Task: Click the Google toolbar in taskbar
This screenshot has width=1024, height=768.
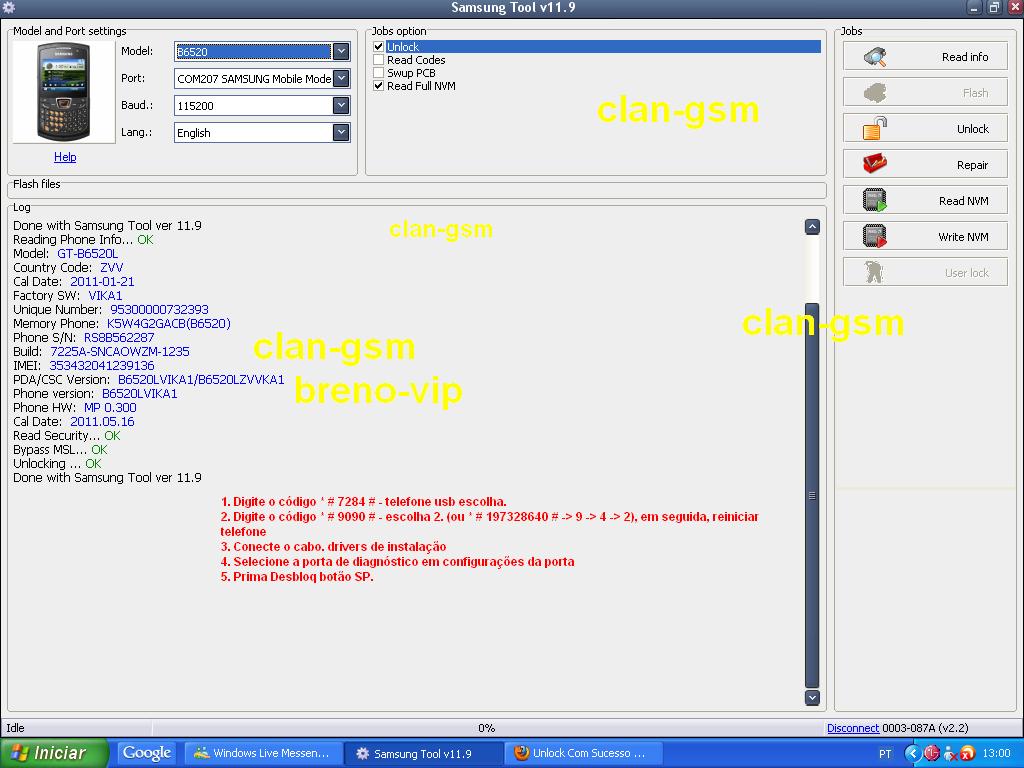Action: pyautogui.click(x=147, y=753)
